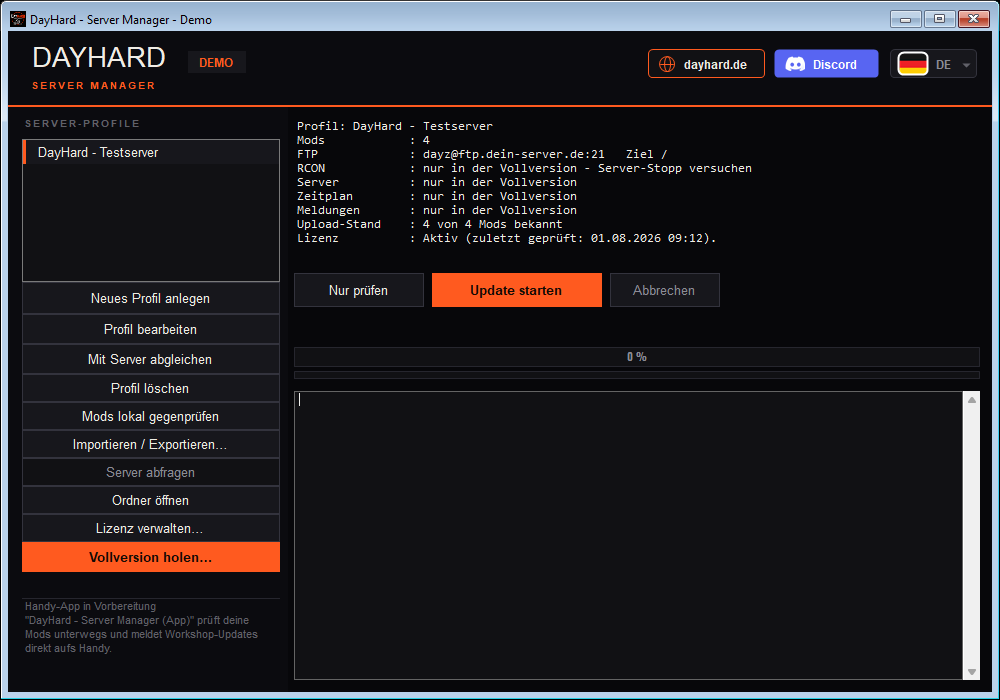Image resolution: width=1000 pixels, height=700 pixels.
Task: Minimize the DayHard window
Action: (906, 19)
